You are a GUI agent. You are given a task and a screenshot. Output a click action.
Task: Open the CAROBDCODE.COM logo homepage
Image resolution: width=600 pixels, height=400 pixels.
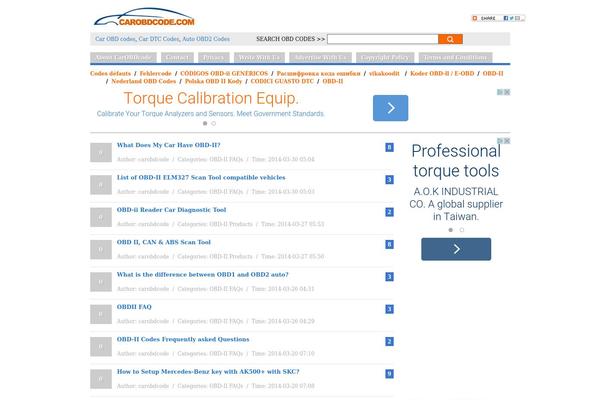coord(144,18)
